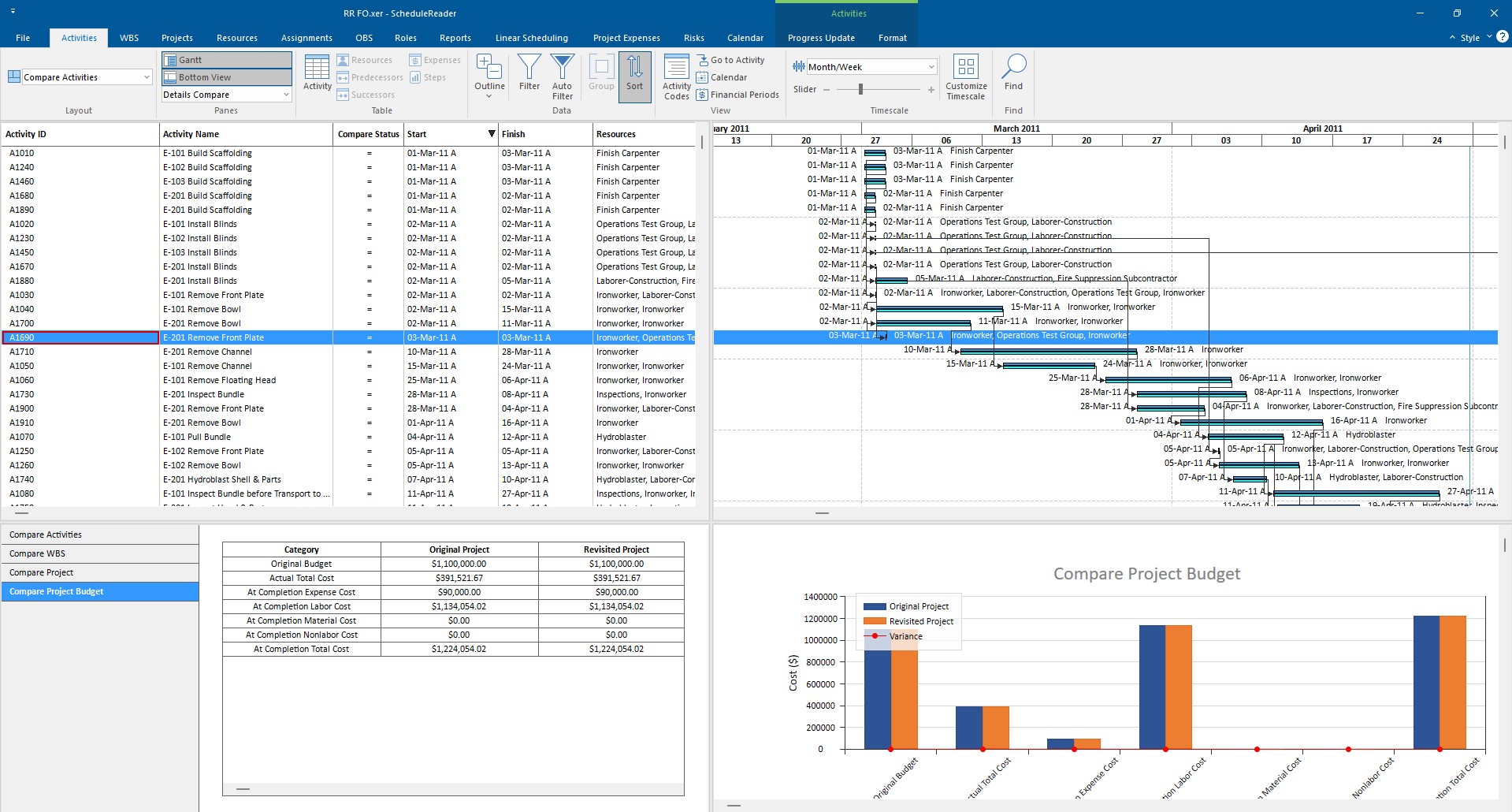The image size is (1512, 812).
Task: Open the Assignments tab
Action: (306, 38)
